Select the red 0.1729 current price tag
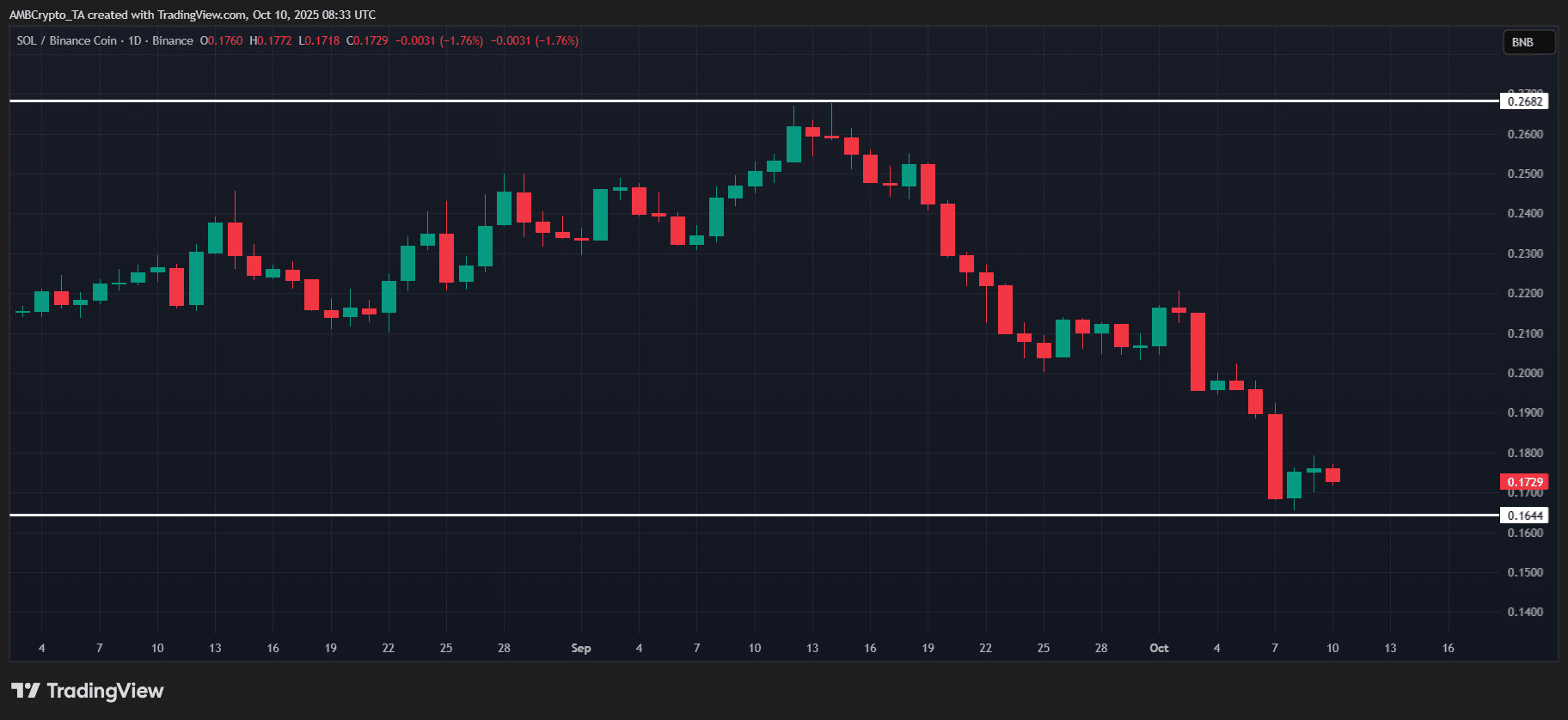 tap(1524, 482)
